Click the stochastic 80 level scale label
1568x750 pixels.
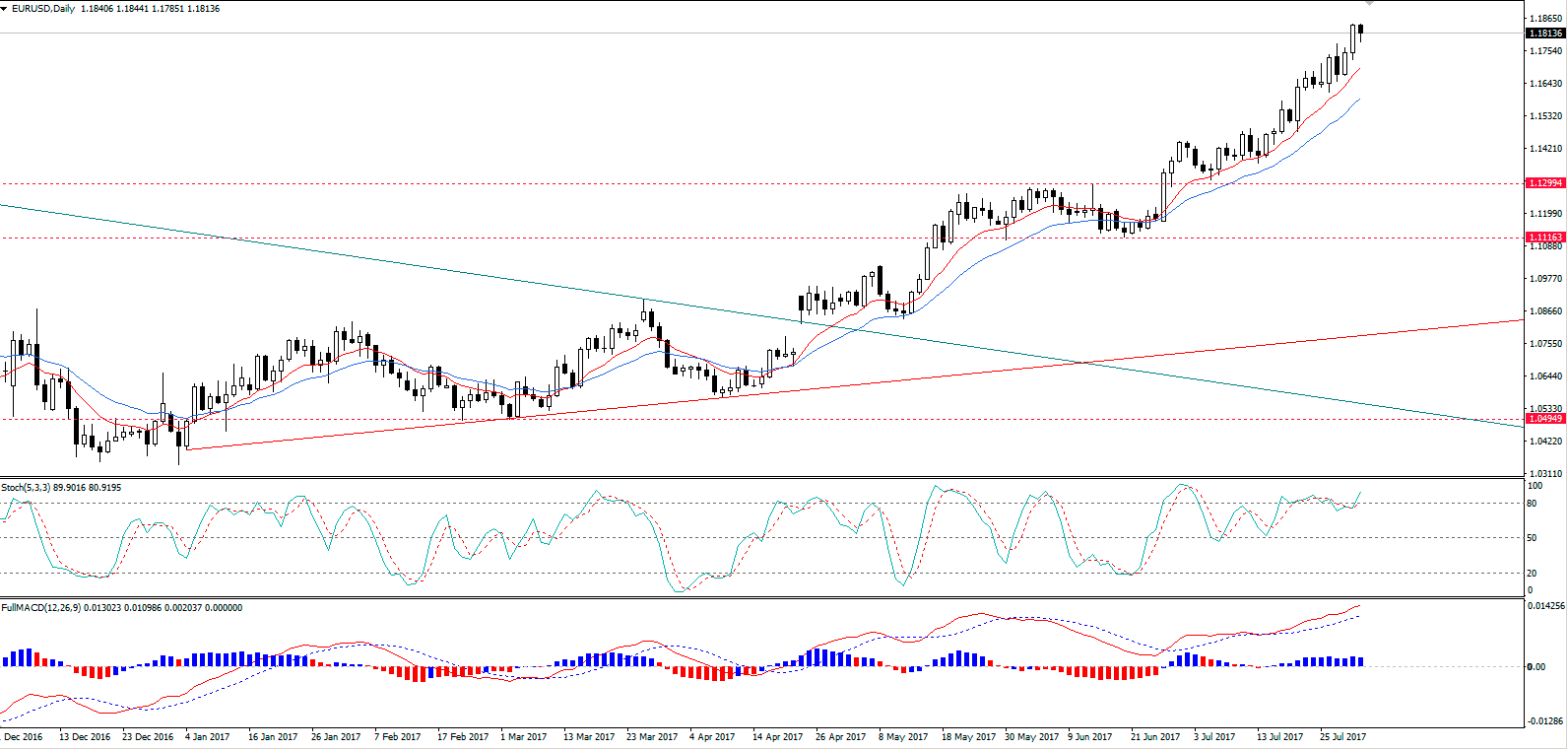[1532, 504]
